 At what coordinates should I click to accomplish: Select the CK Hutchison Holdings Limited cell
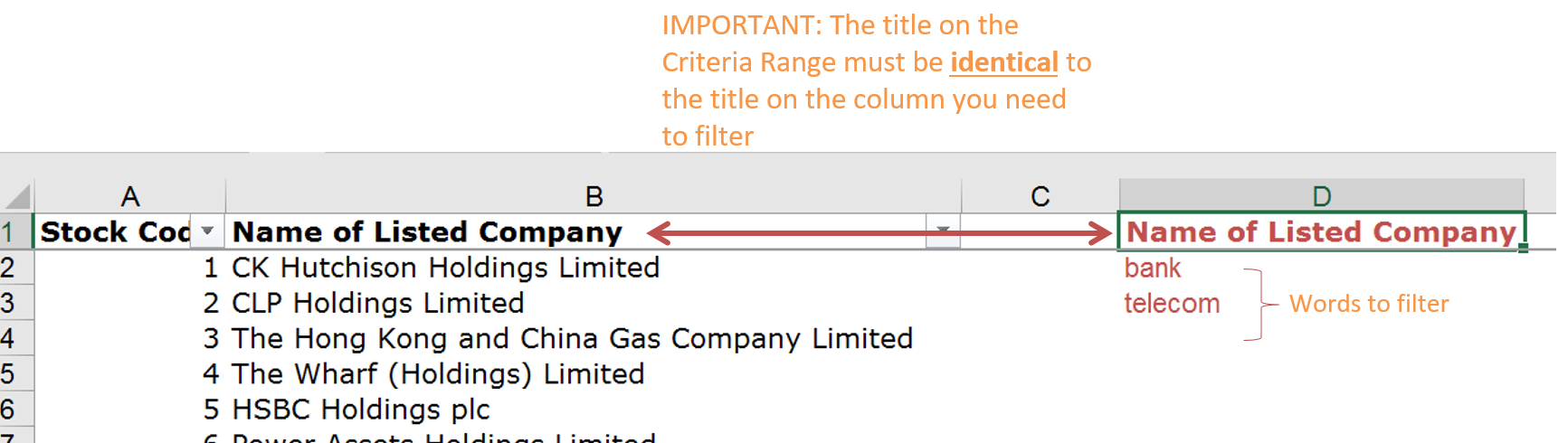click(445, 268)
